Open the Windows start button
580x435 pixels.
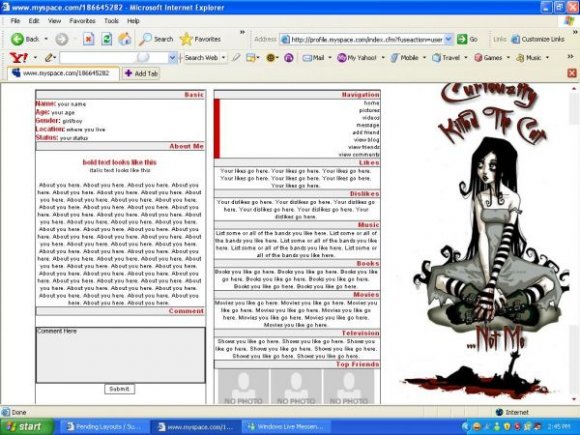[x=27, y=426]
